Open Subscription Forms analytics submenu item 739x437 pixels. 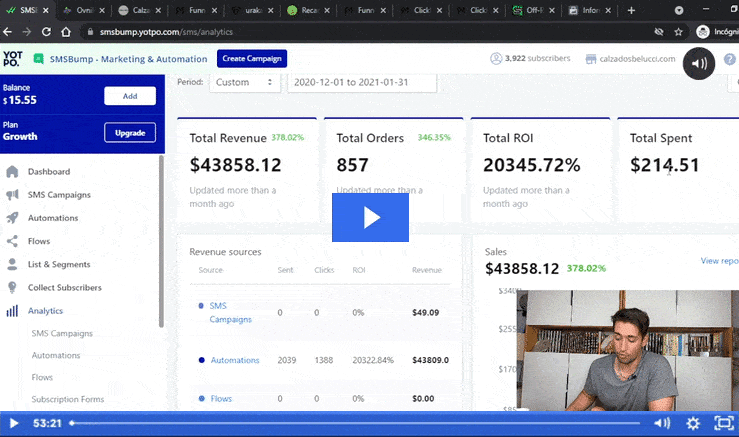[x=67, y=399]
